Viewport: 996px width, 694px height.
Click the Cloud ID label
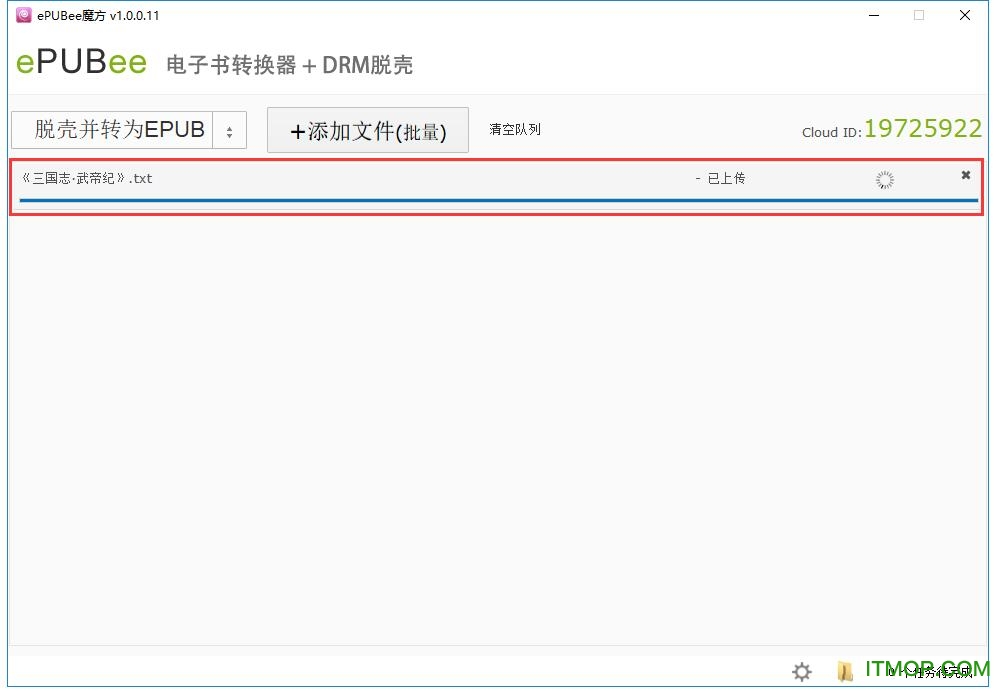tap(830, 133)
